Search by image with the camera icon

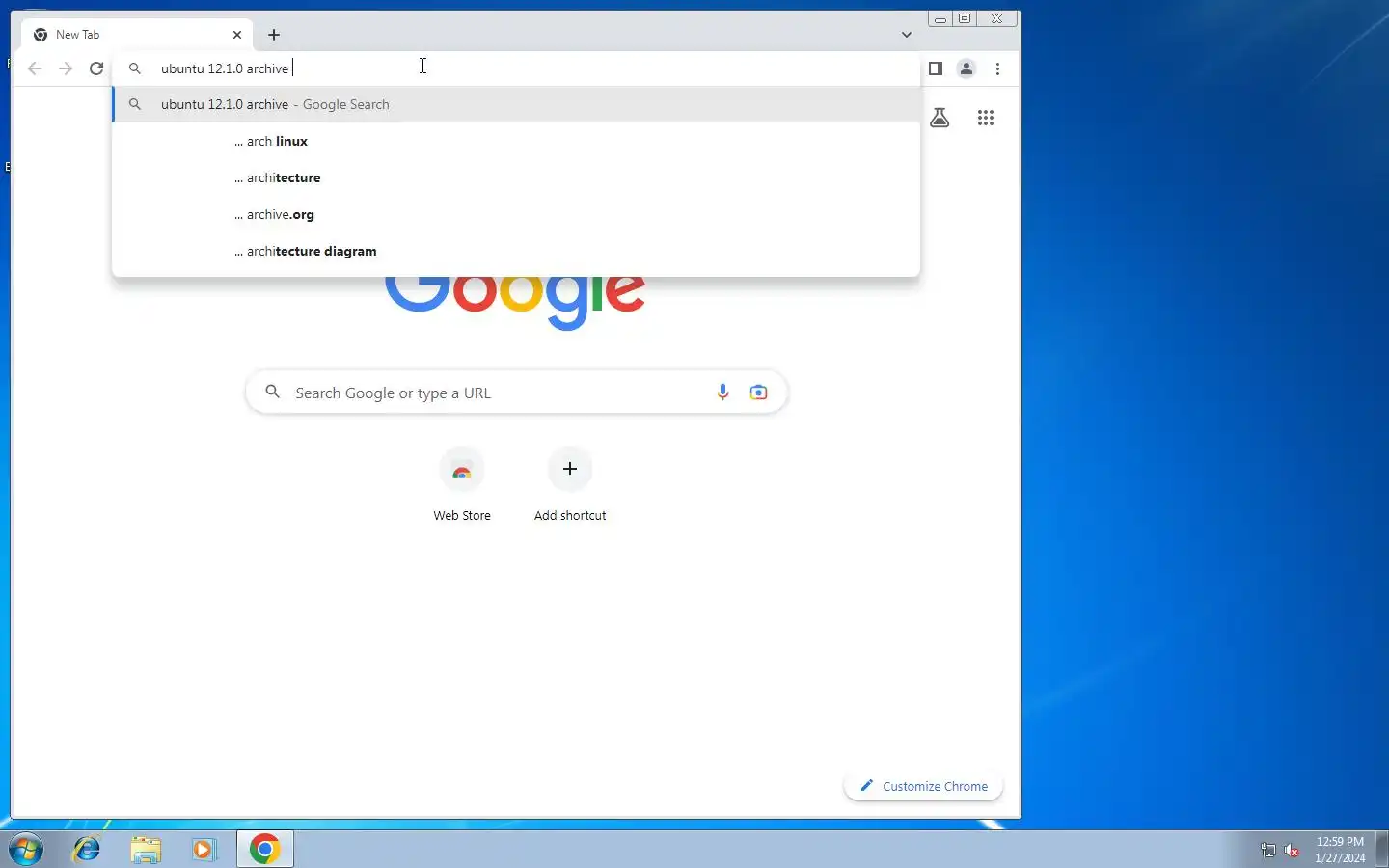click(759, 393)
